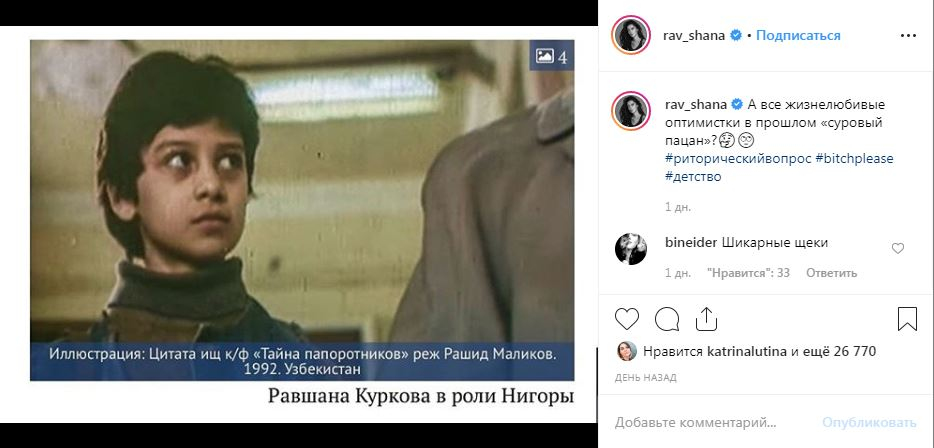
Task: Open katrinalutina's small avatar near likes
Action: [x=627, y=351]
